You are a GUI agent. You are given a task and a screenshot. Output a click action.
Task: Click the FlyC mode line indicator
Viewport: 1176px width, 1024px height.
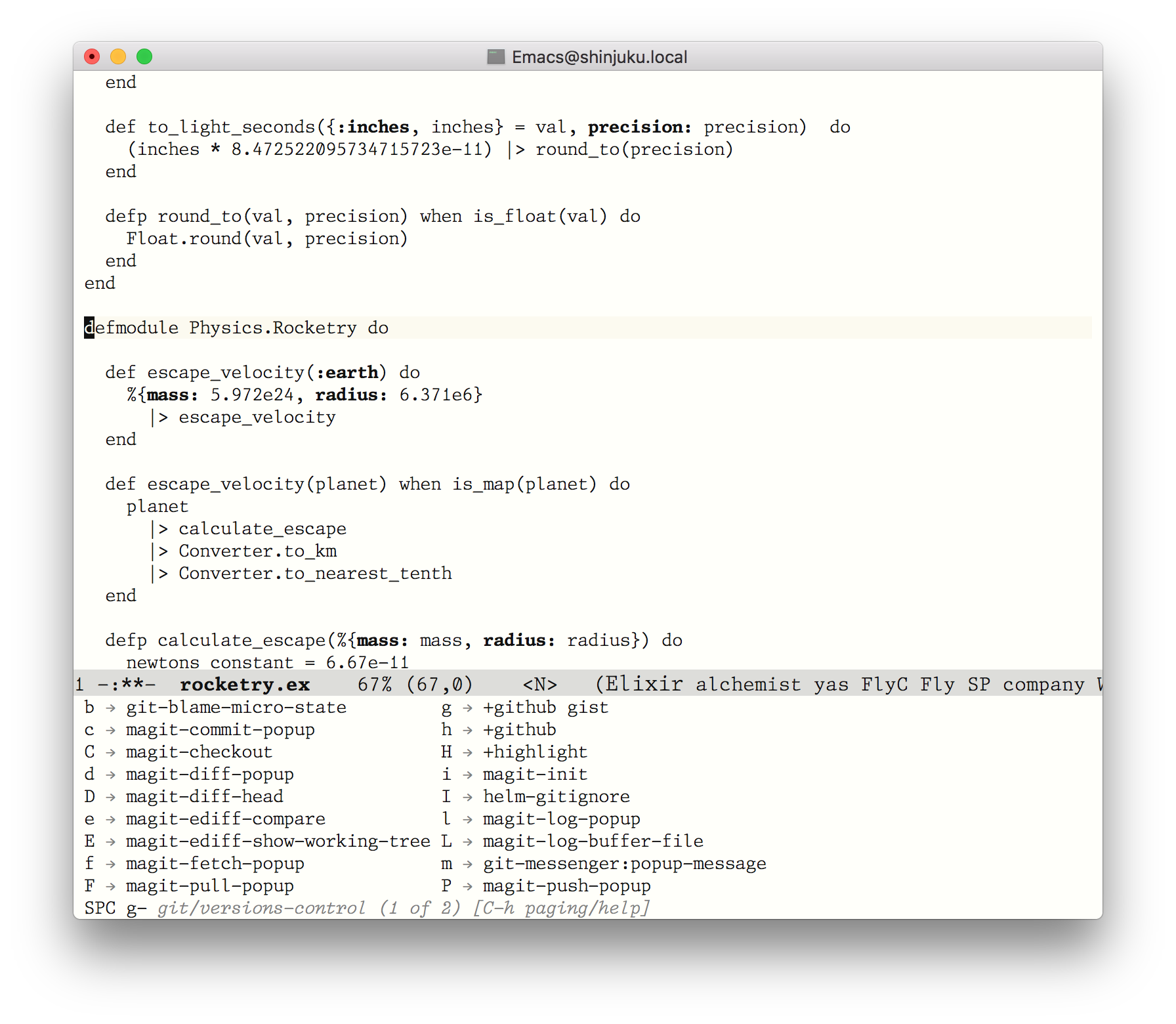(885, 685)
